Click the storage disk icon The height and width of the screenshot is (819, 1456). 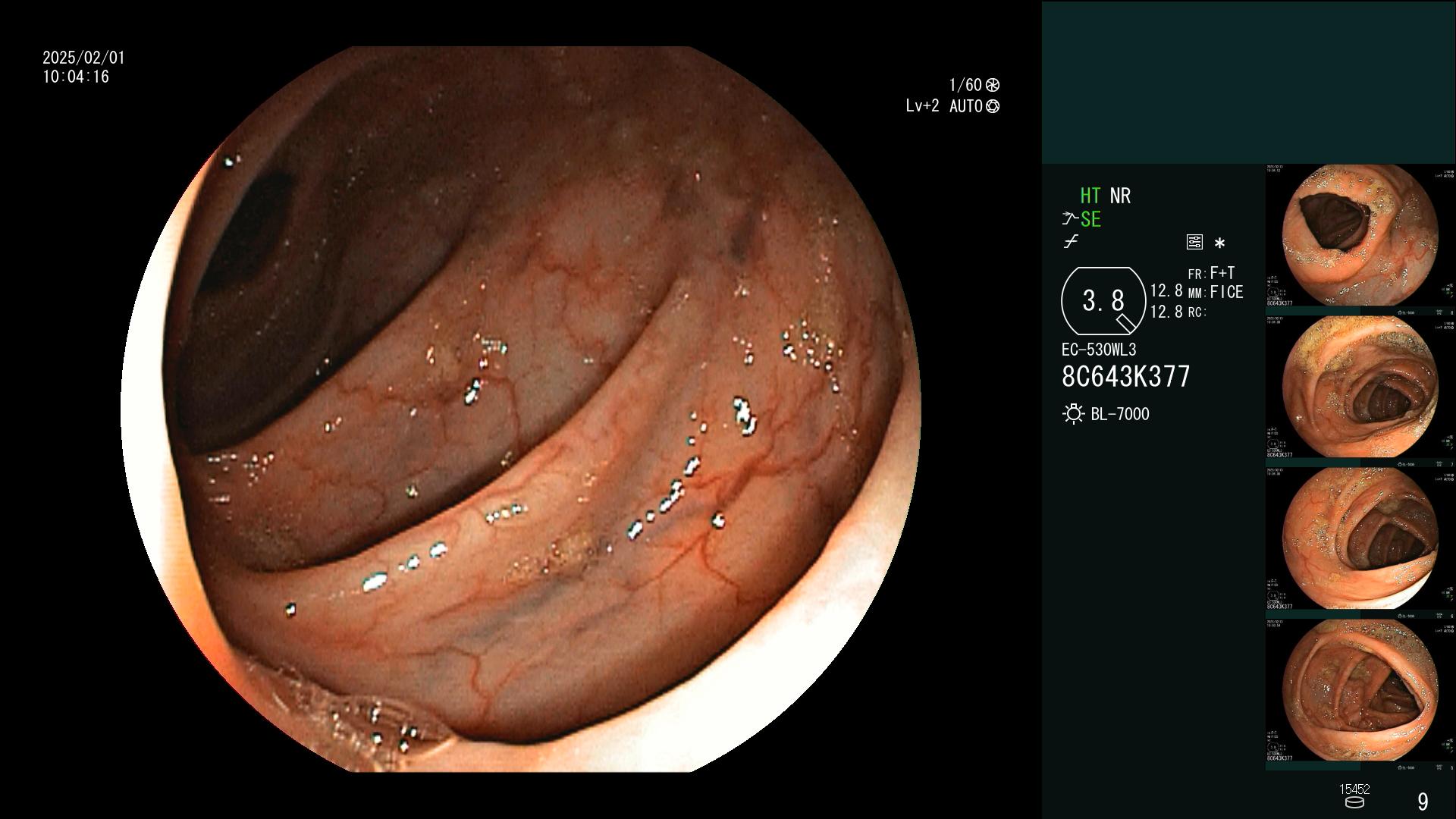tap(1354, 802)
